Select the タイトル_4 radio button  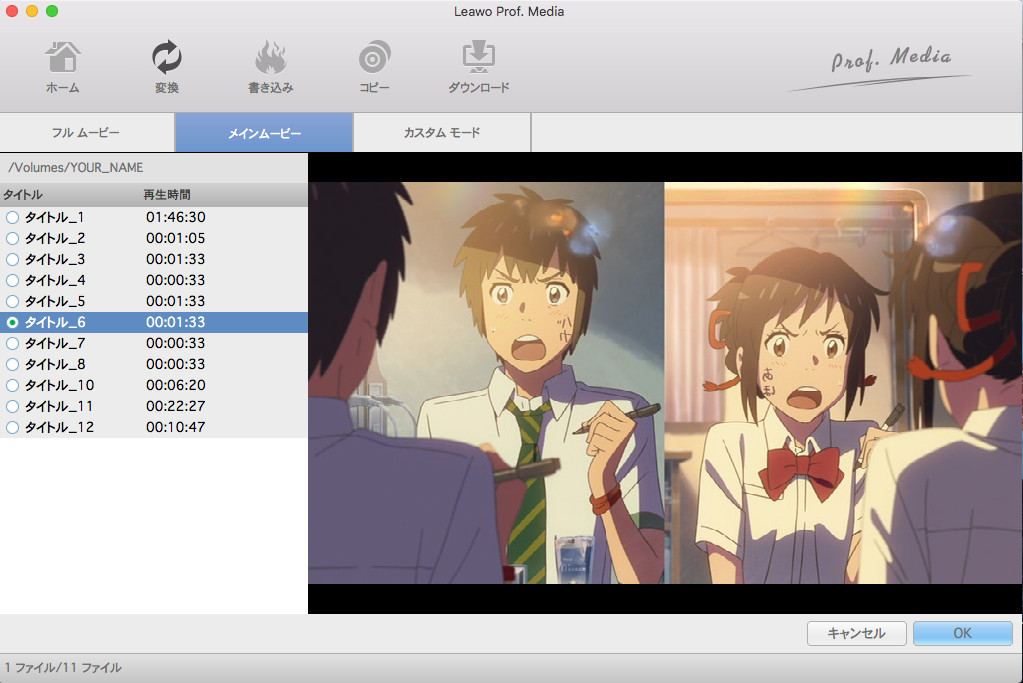12,281
